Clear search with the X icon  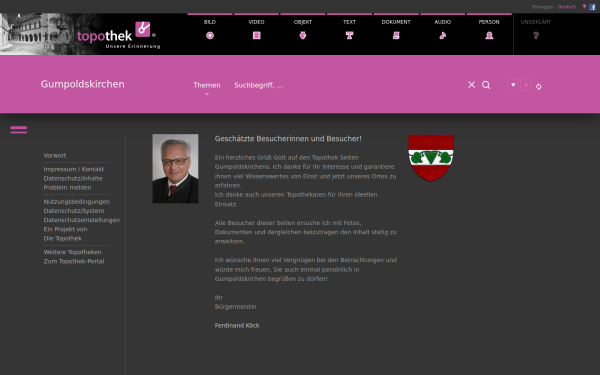point(471,85)
